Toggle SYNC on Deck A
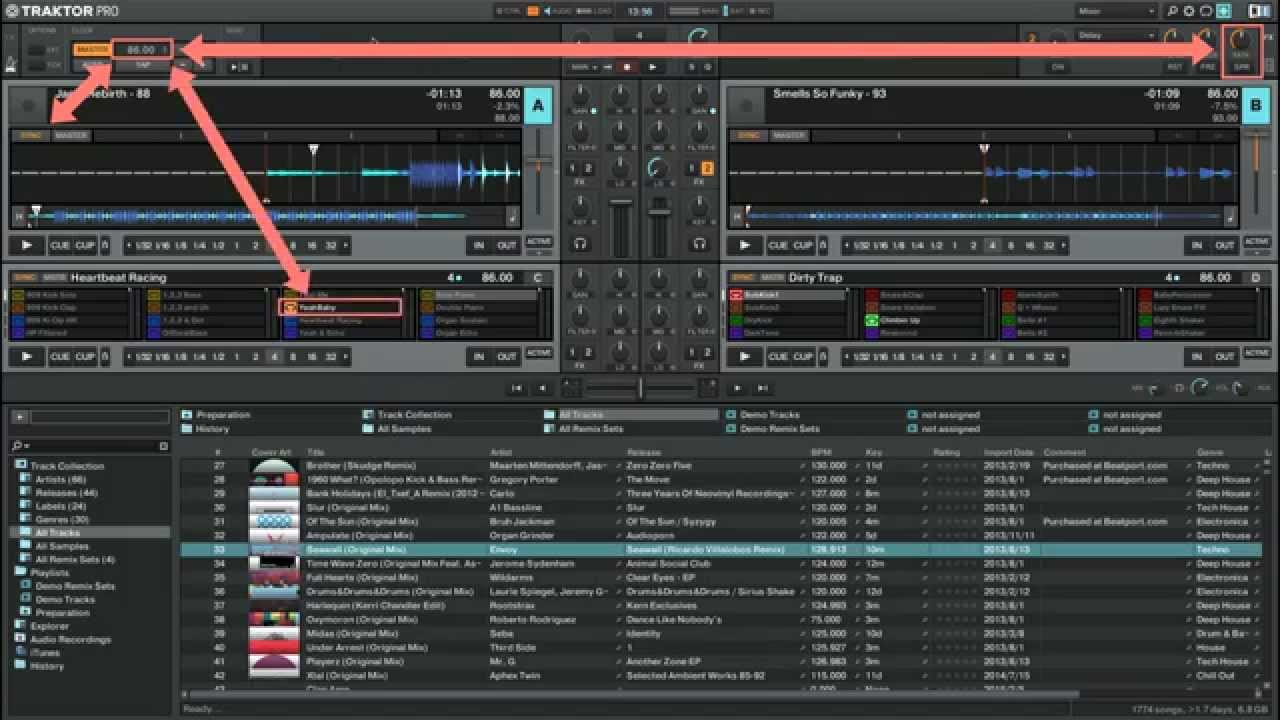The height and width of the screenshot is (720, 1280). [30, 135]
